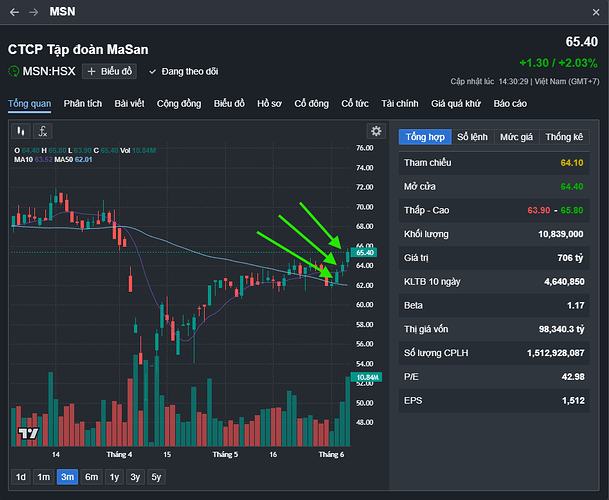Click the back arrow navigation icon

coord(15,13)
